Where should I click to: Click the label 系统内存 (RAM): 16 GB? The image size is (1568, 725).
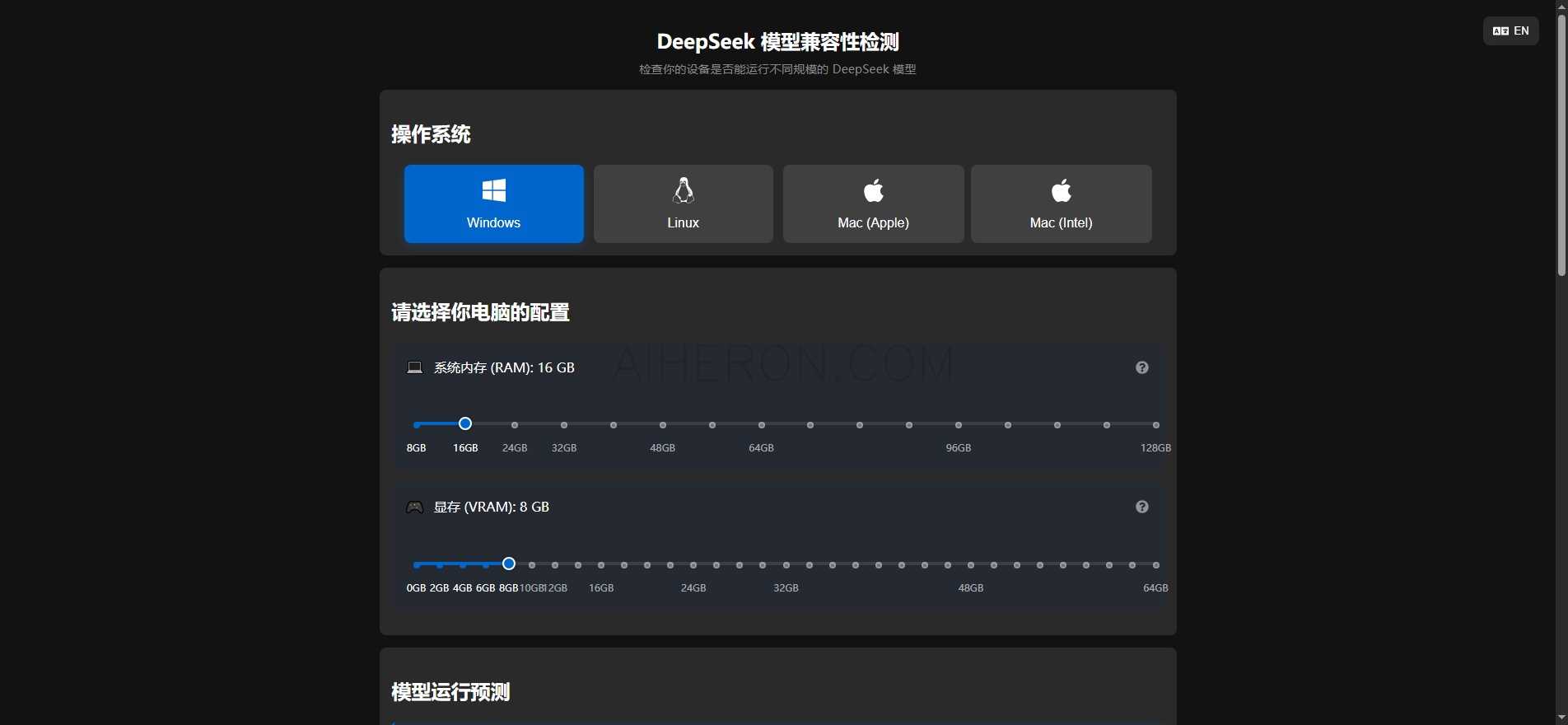pyautogui.click(x=504, y=367)
